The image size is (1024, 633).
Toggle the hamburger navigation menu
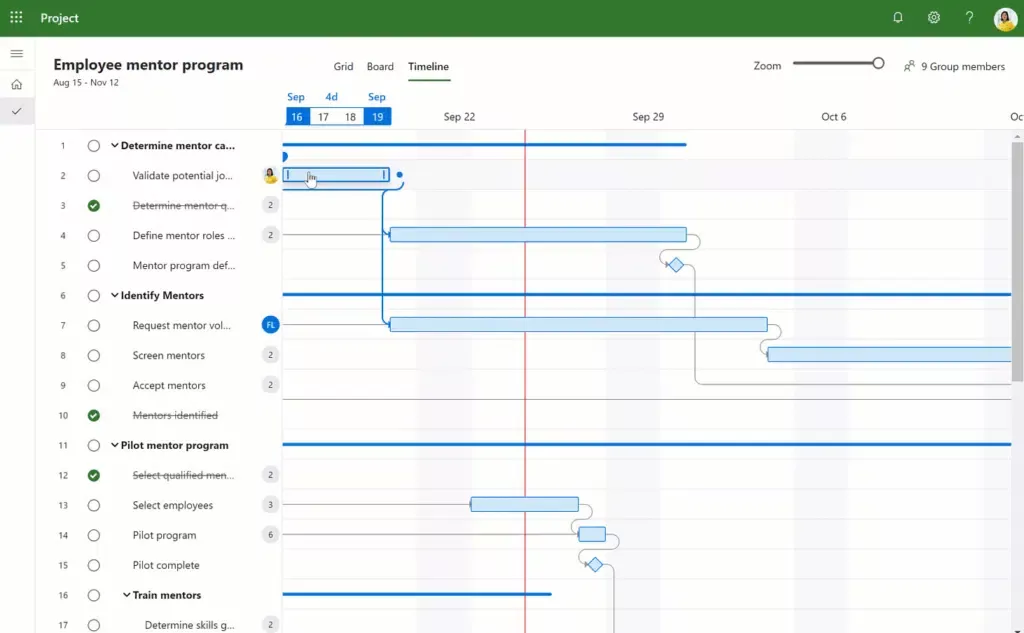pyautogui.click(x=17, y=54)
